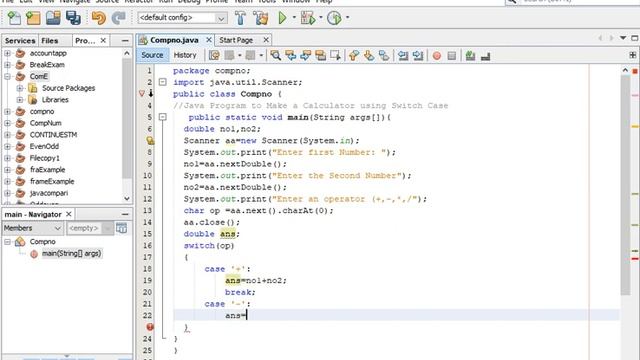
Task: Clean and build the project
Action: coord(260,18)
